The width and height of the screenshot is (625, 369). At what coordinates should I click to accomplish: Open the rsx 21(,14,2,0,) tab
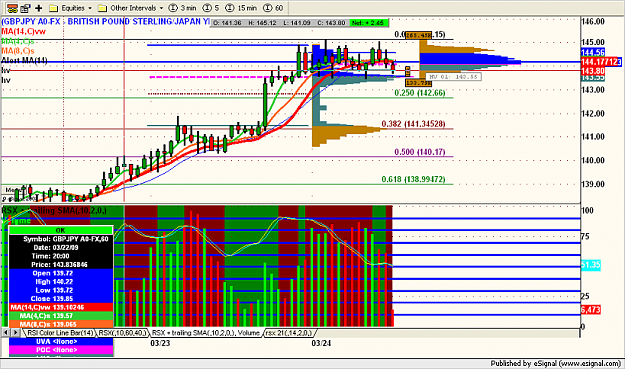[x=289, y=333]
